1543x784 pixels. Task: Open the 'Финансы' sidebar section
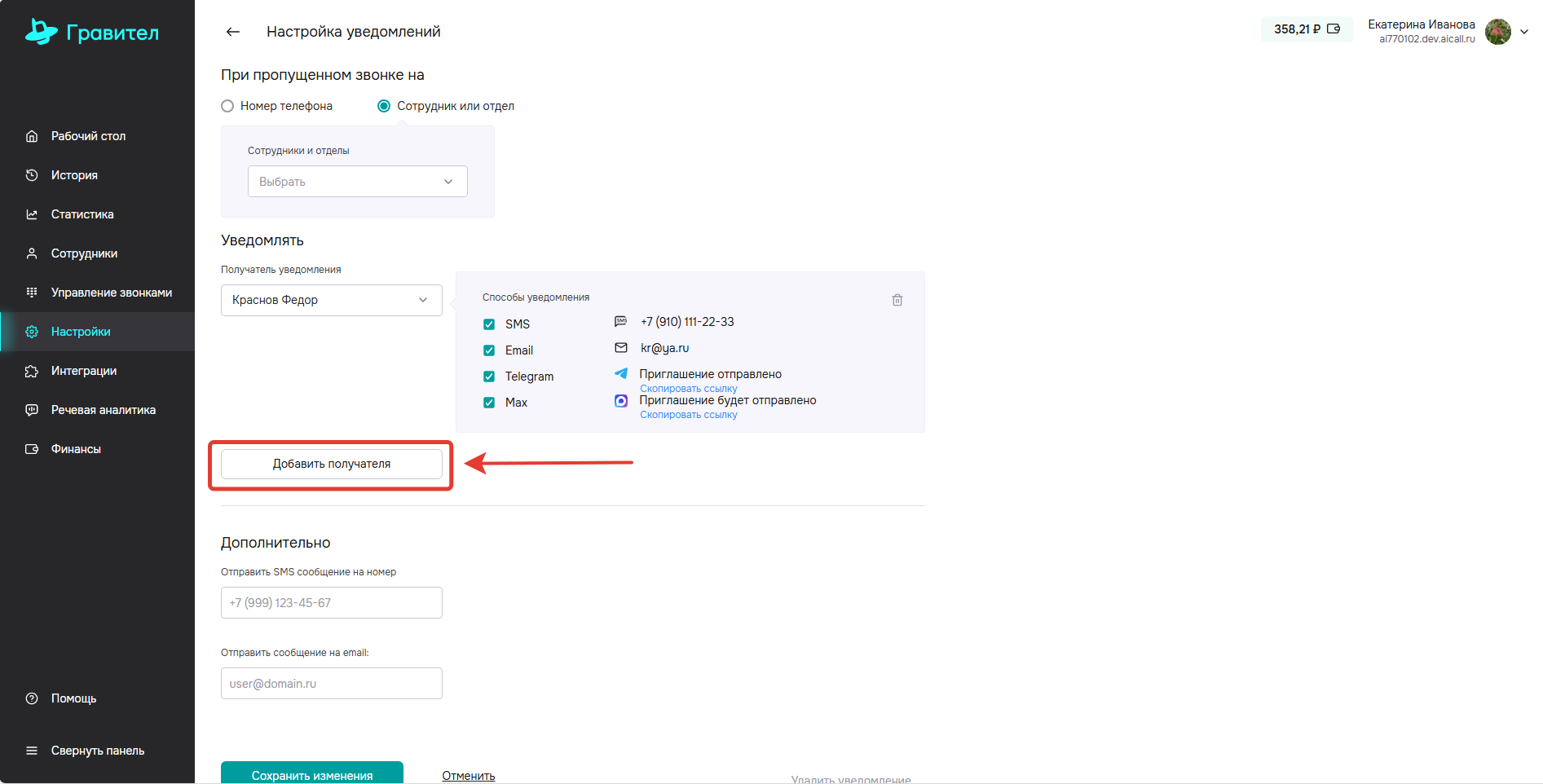[x=76, y=449]
